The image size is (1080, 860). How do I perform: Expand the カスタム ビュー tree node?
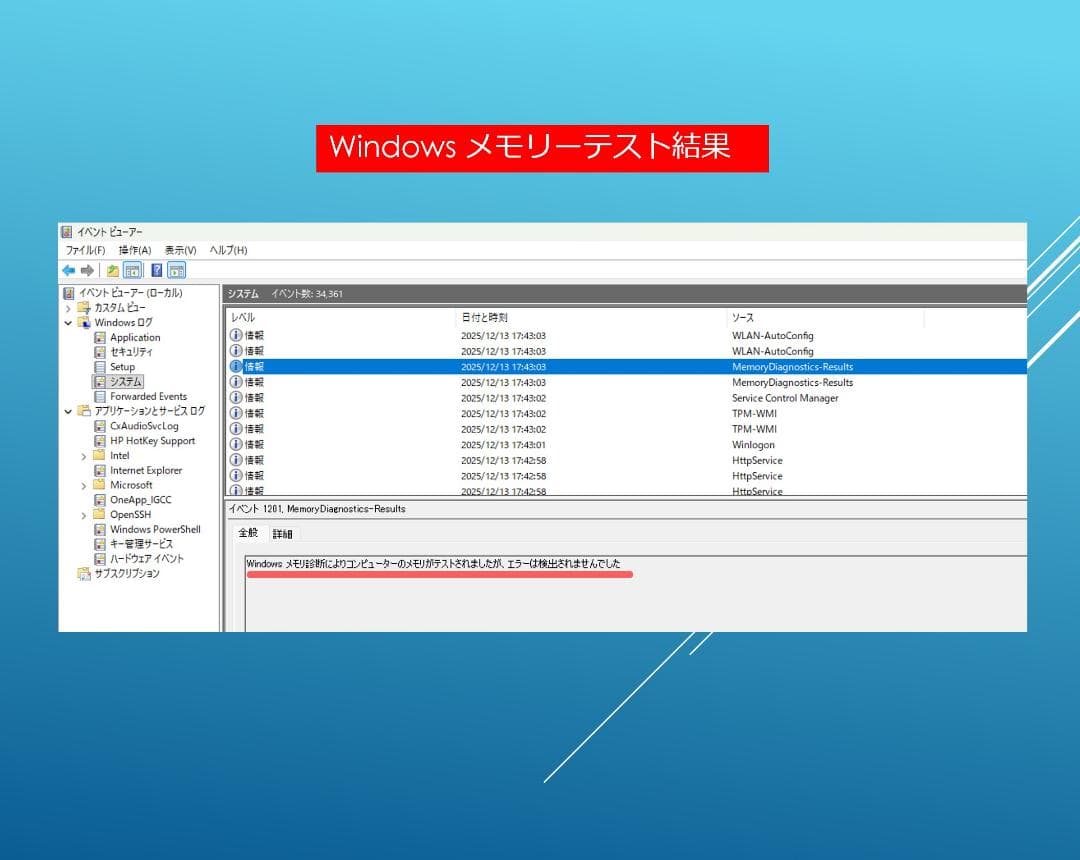pos(69,309)
